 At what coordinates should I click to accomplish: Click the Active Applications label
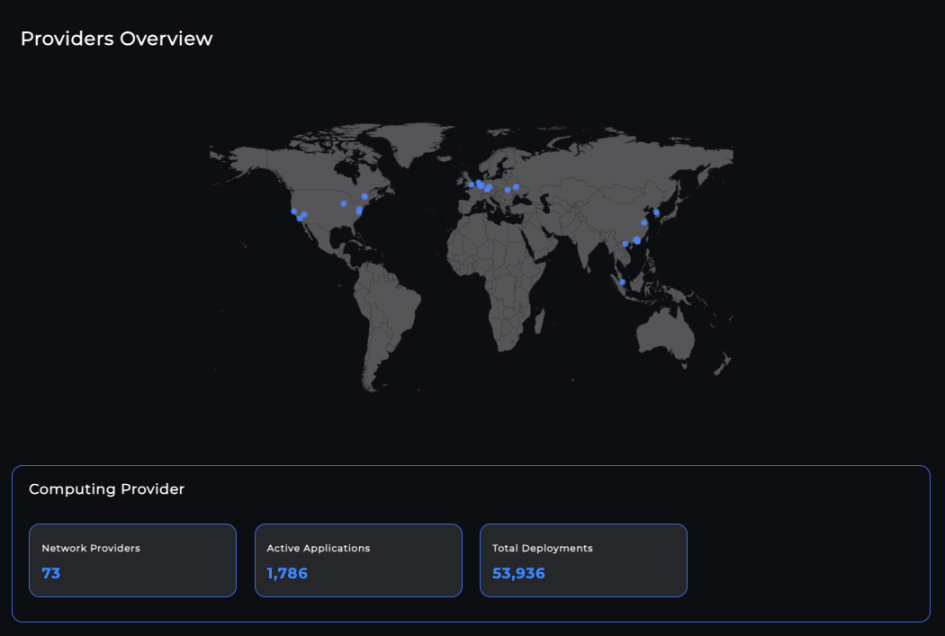[x=318, y=548]
